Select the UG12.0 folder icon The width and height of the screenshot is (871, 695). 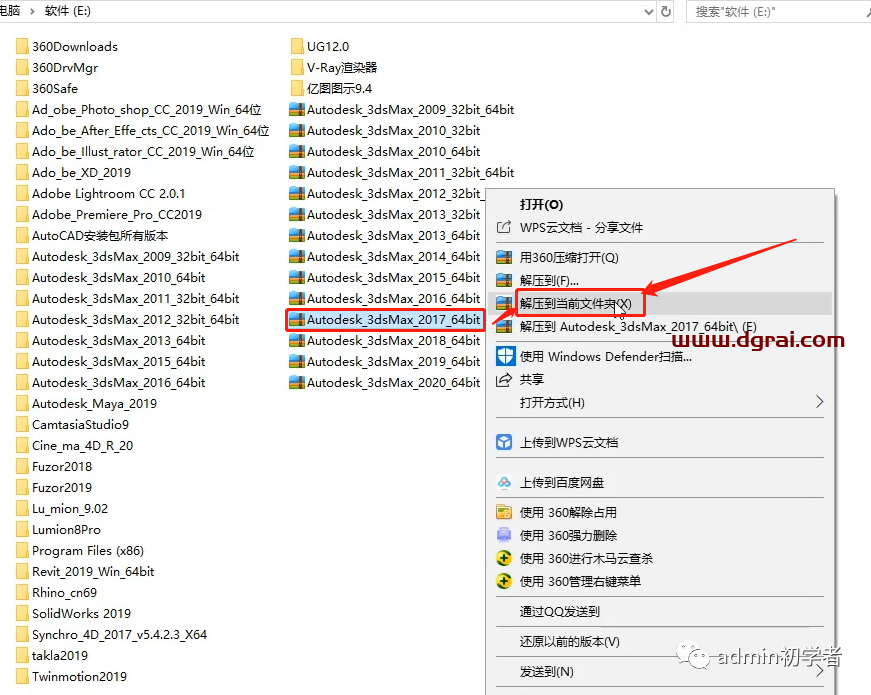pyautogui.click(x=297, y=47)
